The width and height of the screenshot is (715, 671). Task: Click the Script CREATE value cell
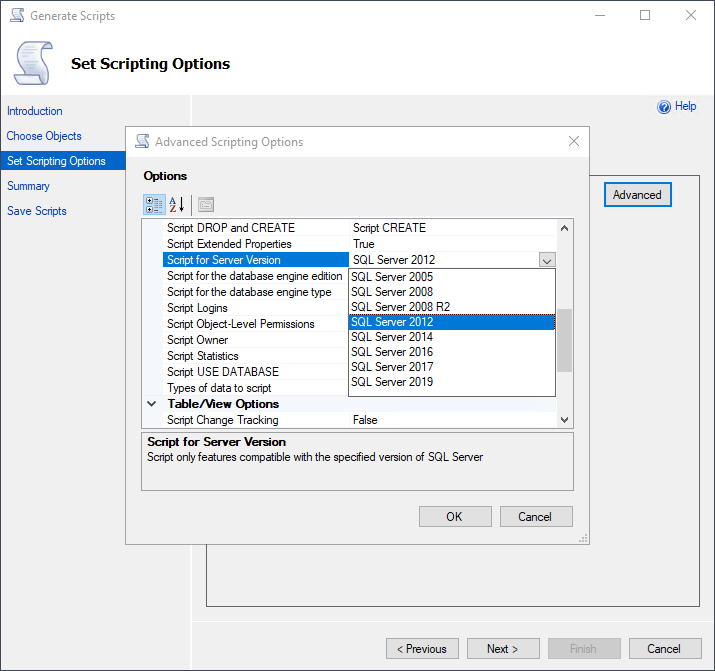tap(453, 228)
